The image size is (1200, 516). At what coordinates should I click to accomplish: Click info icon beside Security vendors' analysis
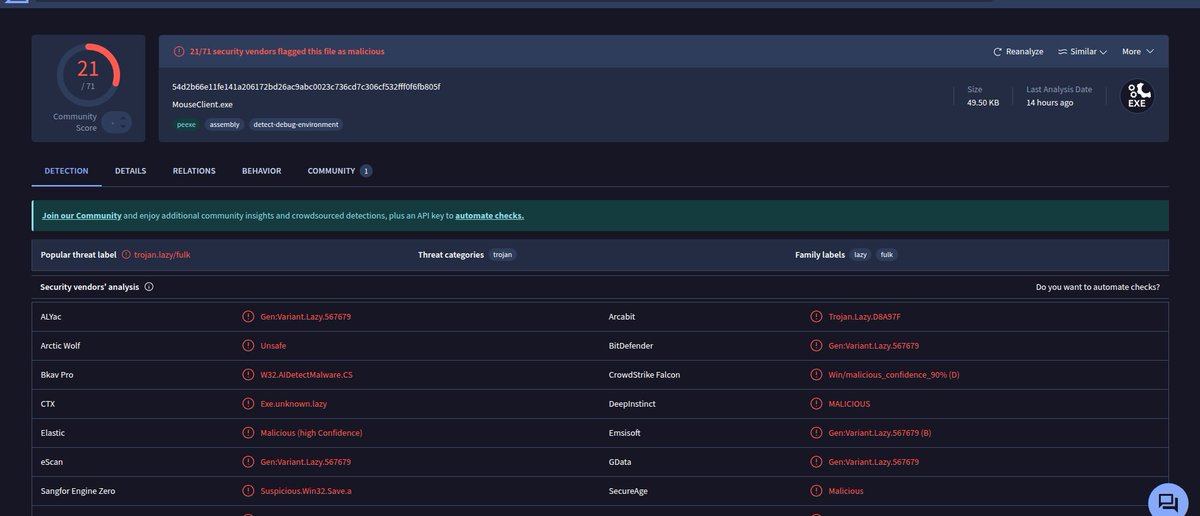coord(149,286)
